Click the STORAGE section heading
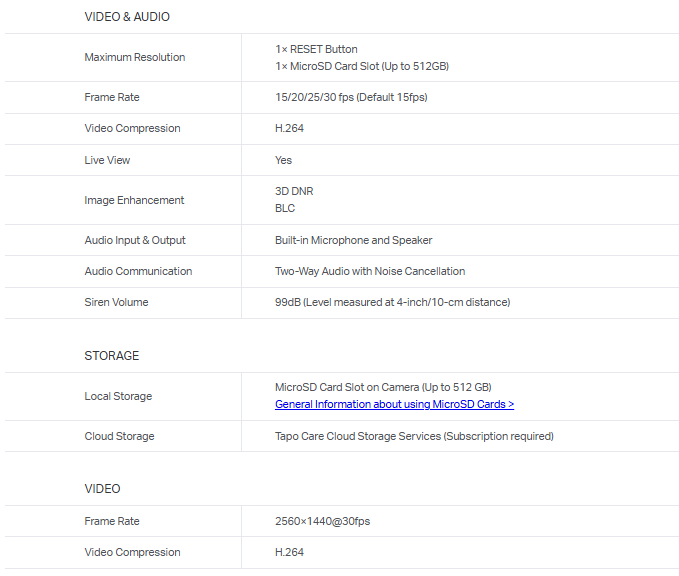Viewport: 679px width, 576px height. point(112,356)
